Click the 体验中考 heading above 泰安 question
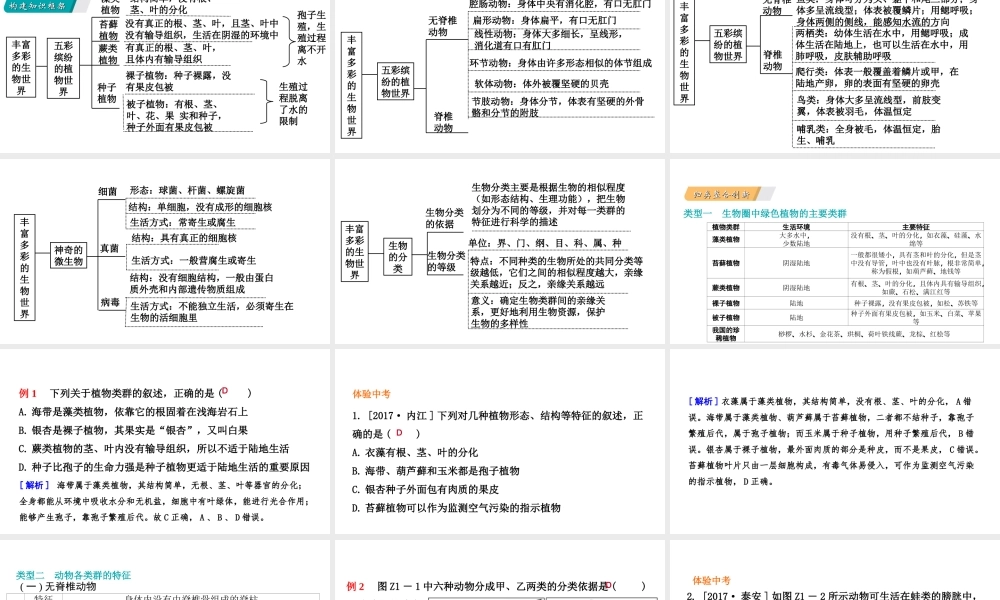 click(x=712, y=580)
